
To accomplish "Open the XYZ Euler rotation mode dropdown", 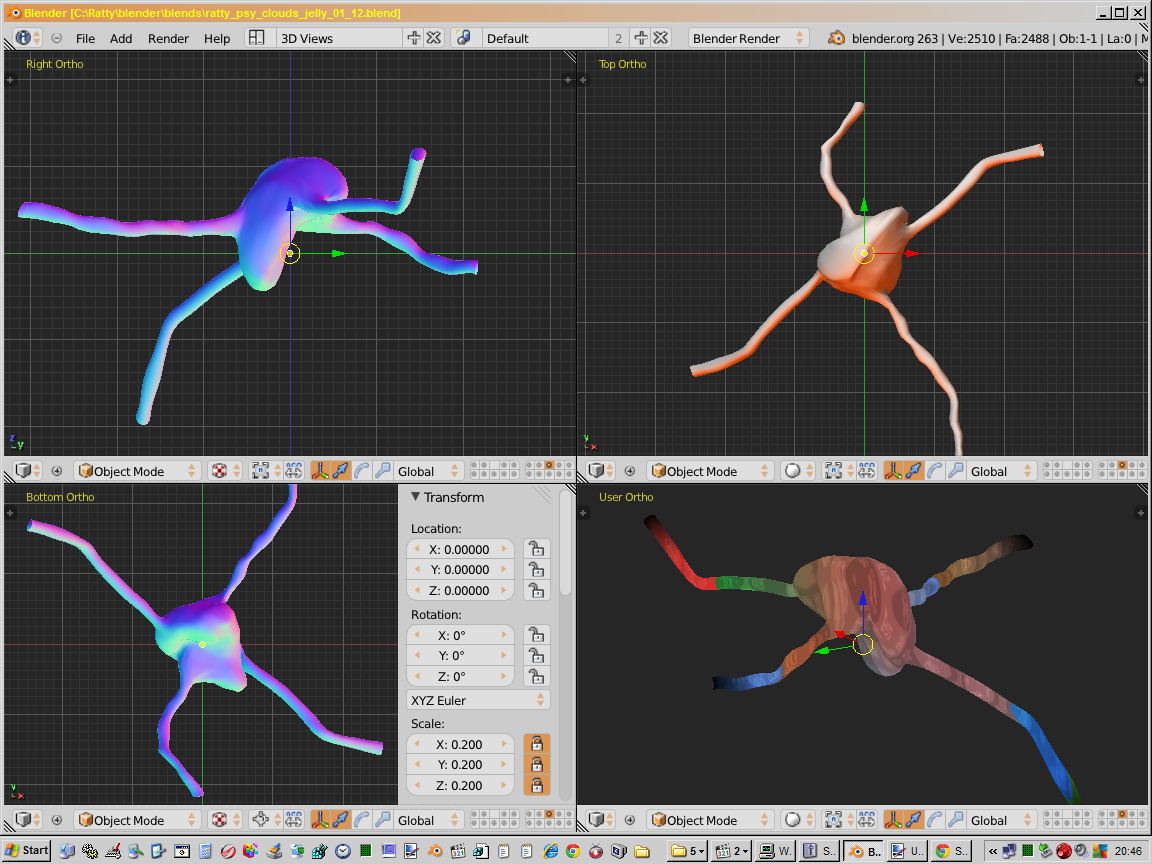I will (479, 700).
